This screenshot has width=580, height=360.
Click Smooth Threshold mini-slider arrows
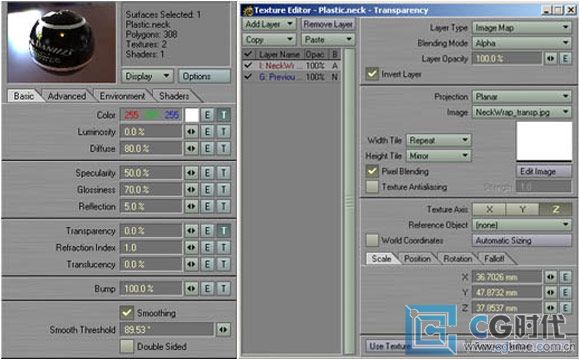[x=223, y=329]
